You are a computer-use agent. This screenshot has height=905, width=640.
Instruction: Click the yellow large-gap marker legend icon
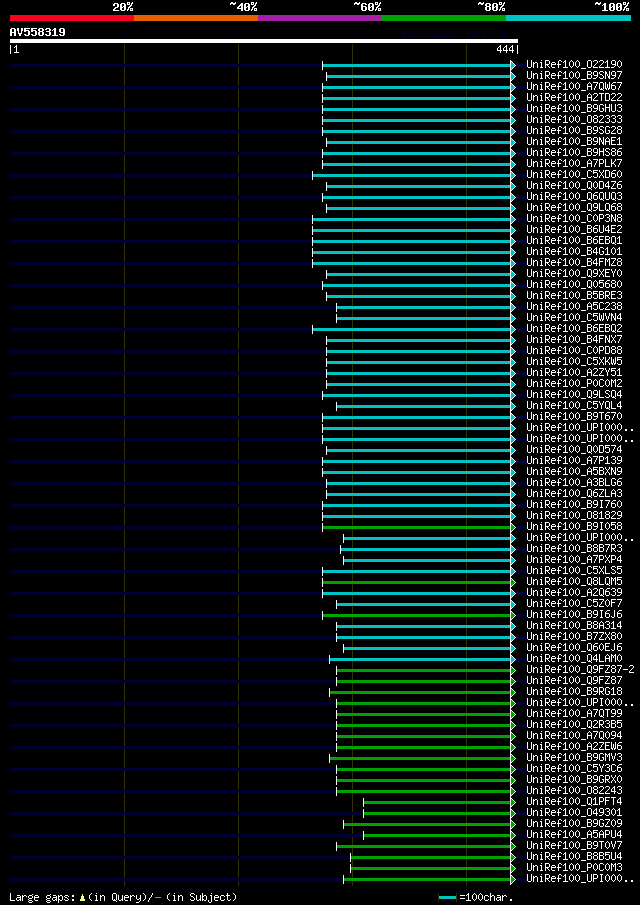[x=83, y=897]
